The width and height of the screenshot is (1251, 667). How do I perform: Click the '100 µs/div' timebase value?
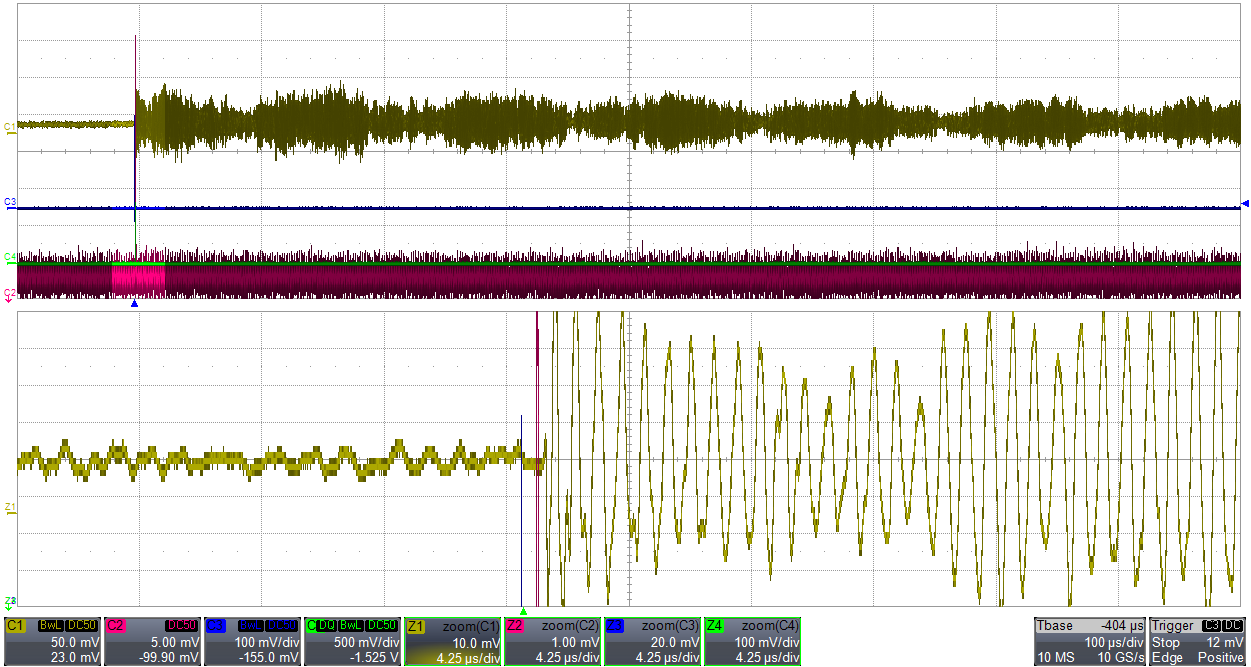1114,642
